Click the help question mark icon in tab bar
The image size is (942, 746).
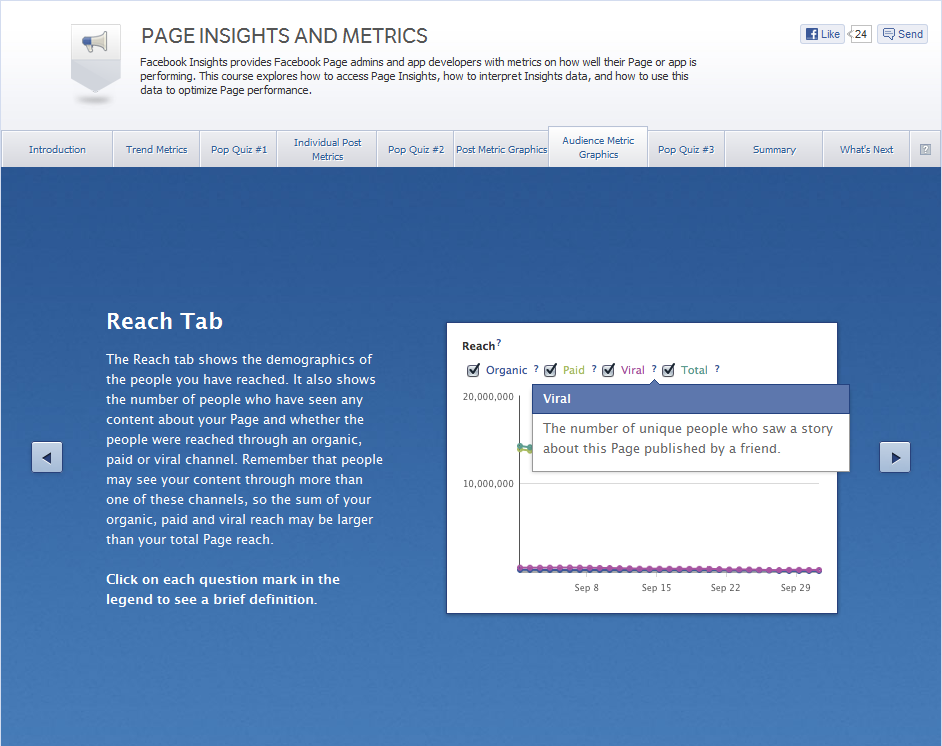pyautogui.click(x=925, y=149)
